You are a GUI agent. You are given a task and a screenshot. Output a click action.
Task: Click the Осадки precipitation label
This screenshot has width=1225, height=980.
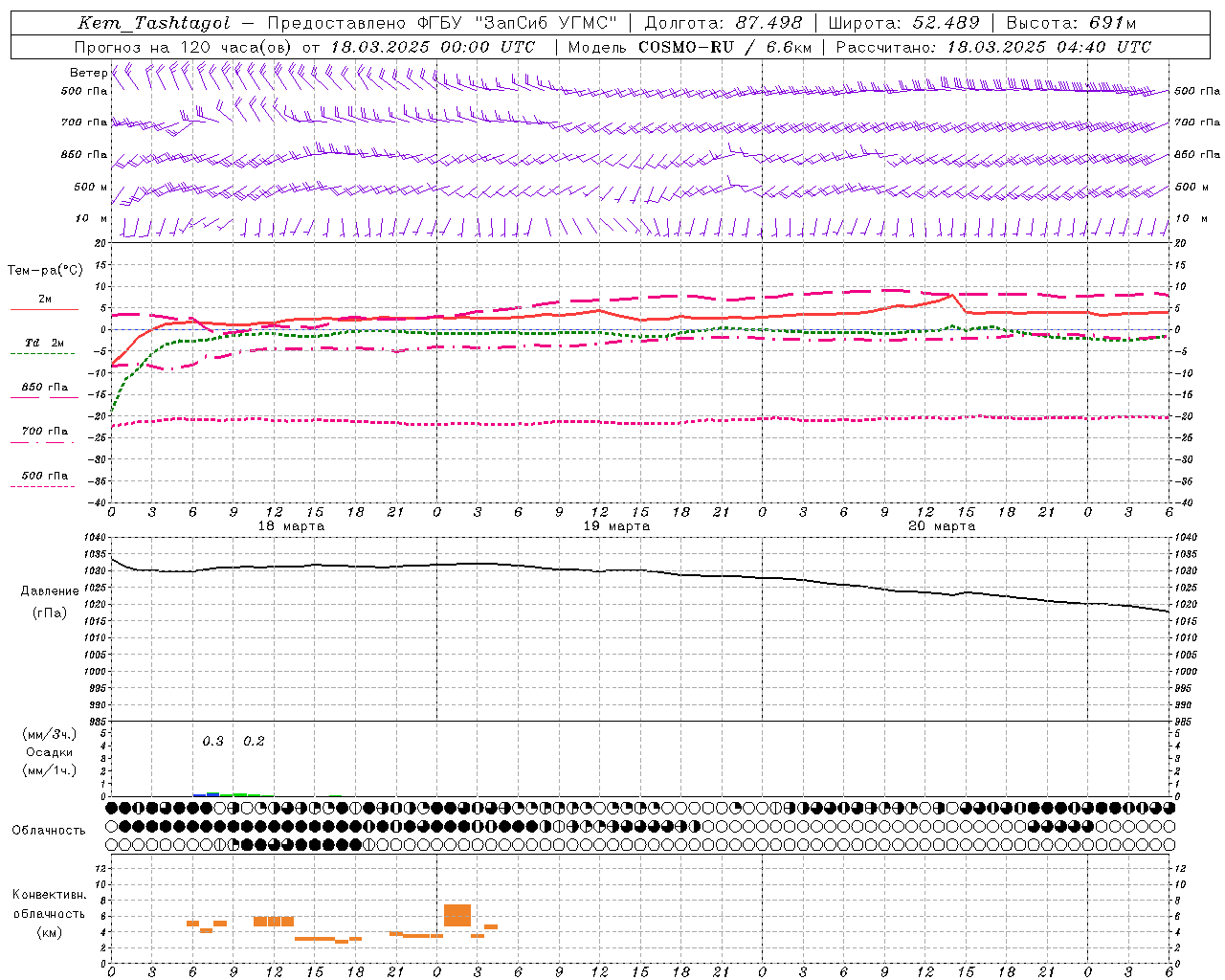50,752
